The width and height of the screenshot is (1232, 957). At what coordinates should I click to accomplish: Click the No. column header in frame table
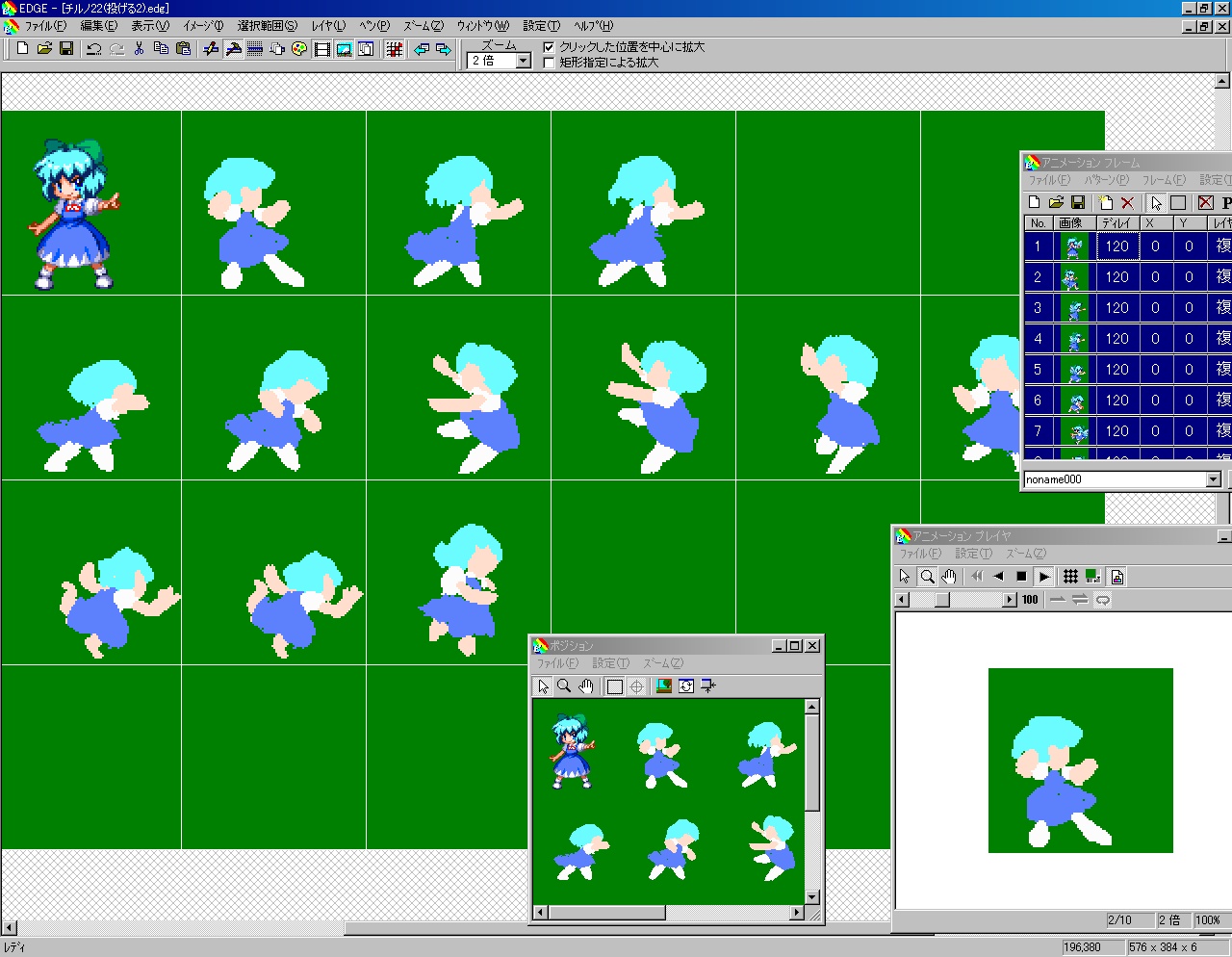click(1038, 223)
